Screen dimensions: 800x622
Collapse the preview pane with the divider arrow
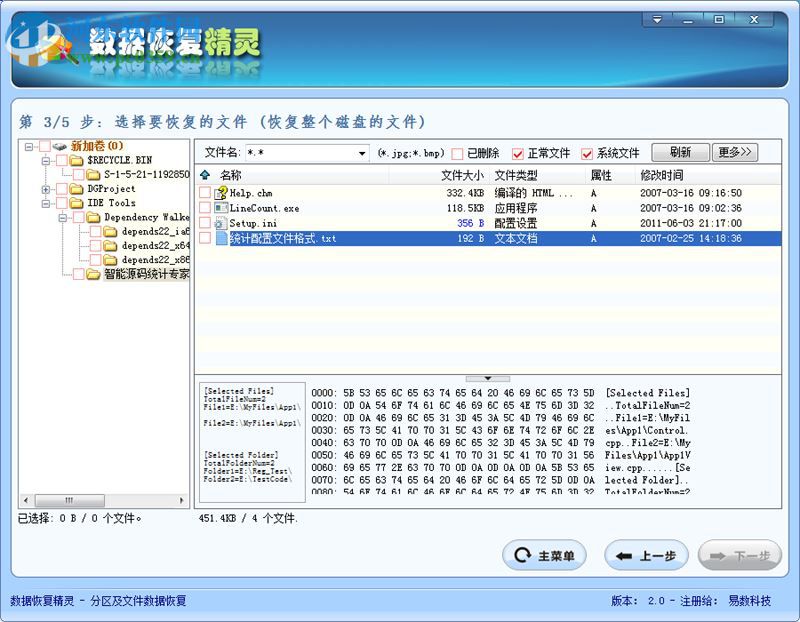(487, 379)
